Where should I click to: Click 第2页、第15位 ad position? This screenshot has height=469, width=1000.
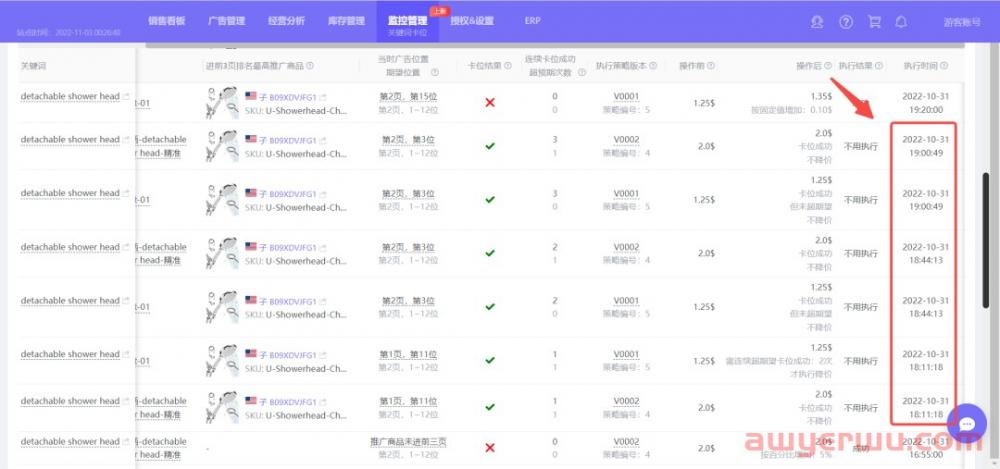coord(408,96)
